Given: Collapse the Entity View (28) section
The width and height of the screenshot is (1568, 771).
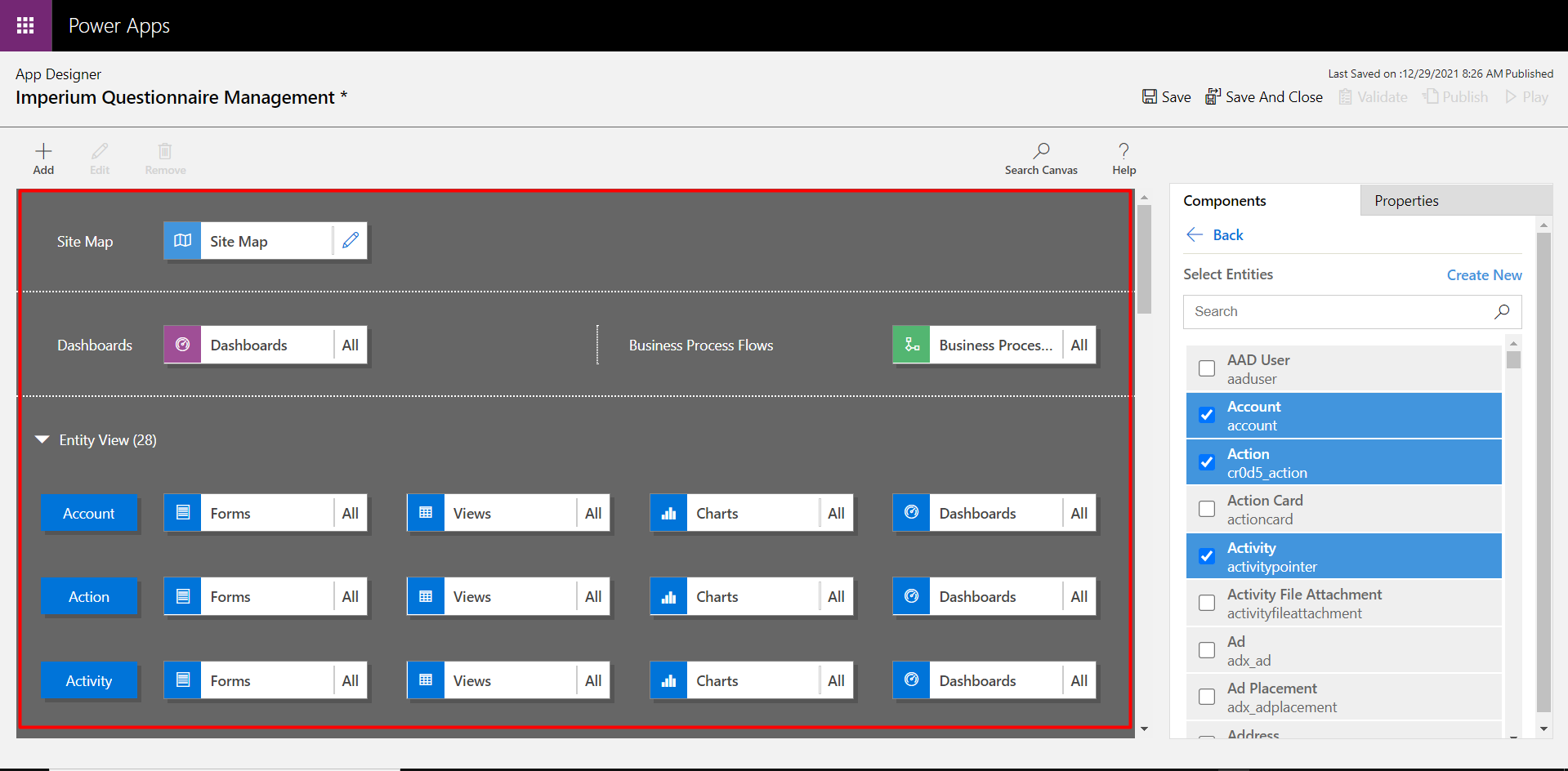Looking at the screenshot, I should (42, 440).
